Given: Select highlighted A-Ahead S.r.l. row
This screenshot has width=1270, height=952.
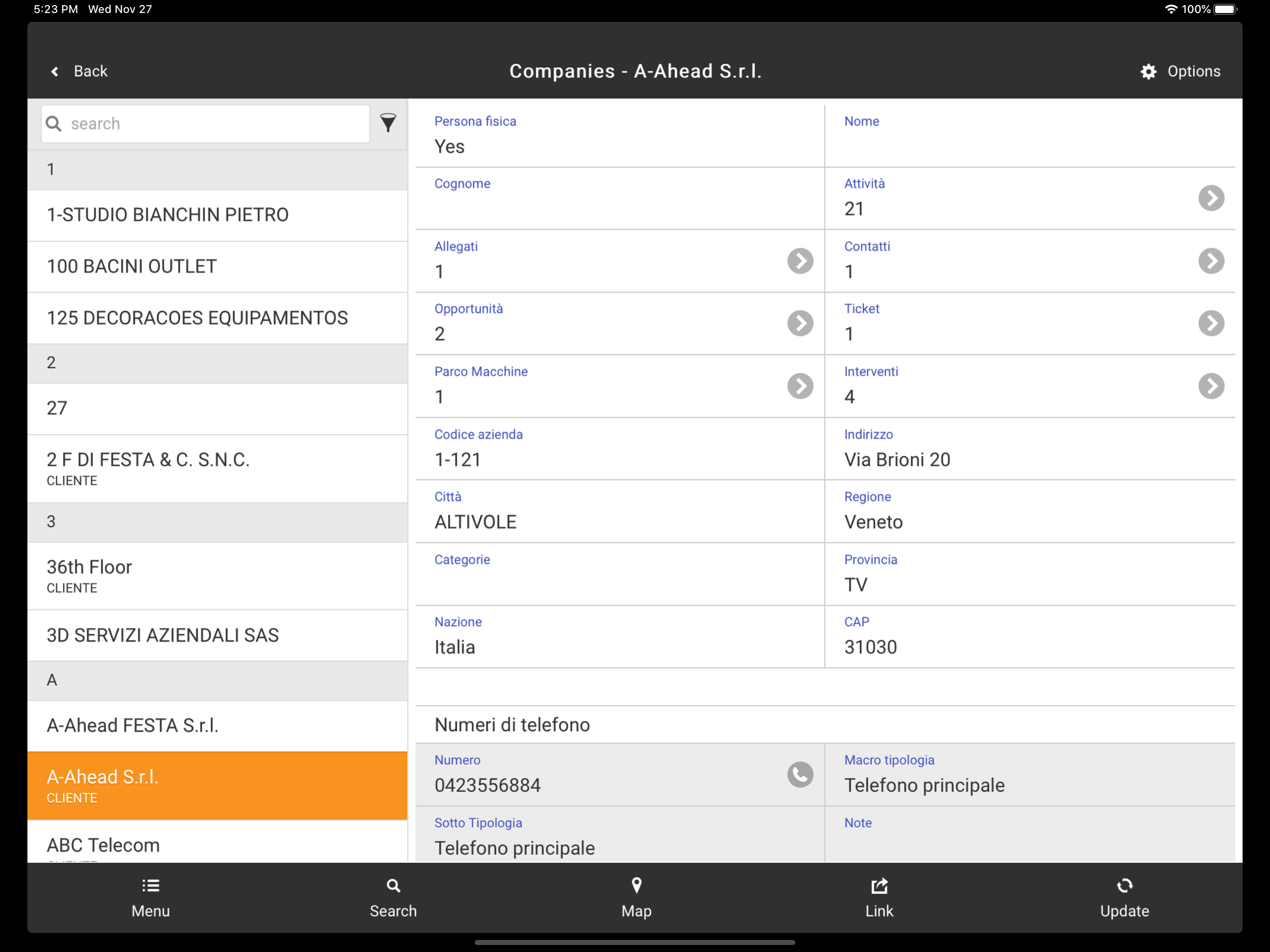Looking at the screenshot, I should (x=218, y=786).
